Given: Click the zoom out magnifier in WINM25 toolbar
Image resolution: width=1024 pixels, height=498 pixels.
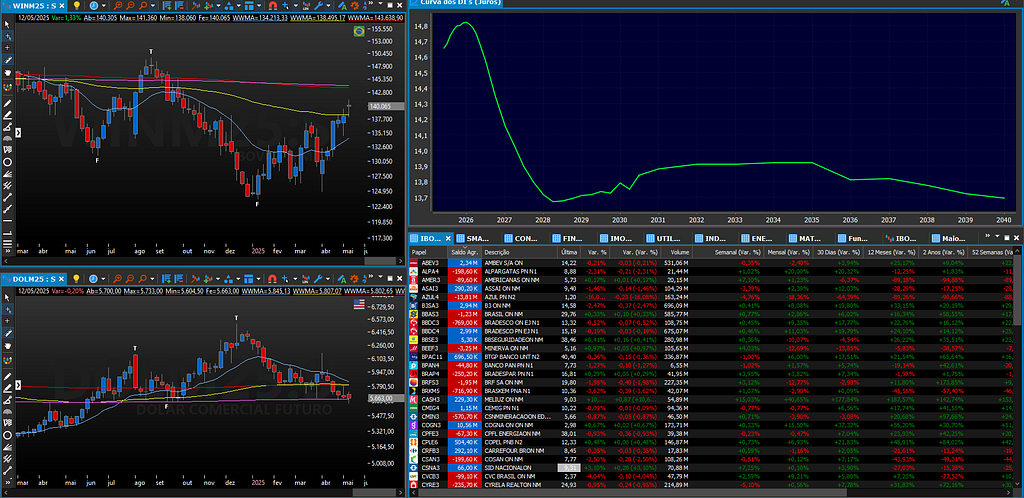Looking at the screenshot, I should click(131, 5).
